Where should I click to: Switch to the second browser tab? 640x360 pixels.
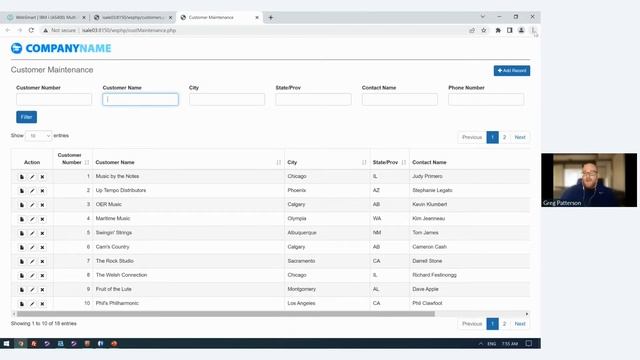tap(133, 18)
